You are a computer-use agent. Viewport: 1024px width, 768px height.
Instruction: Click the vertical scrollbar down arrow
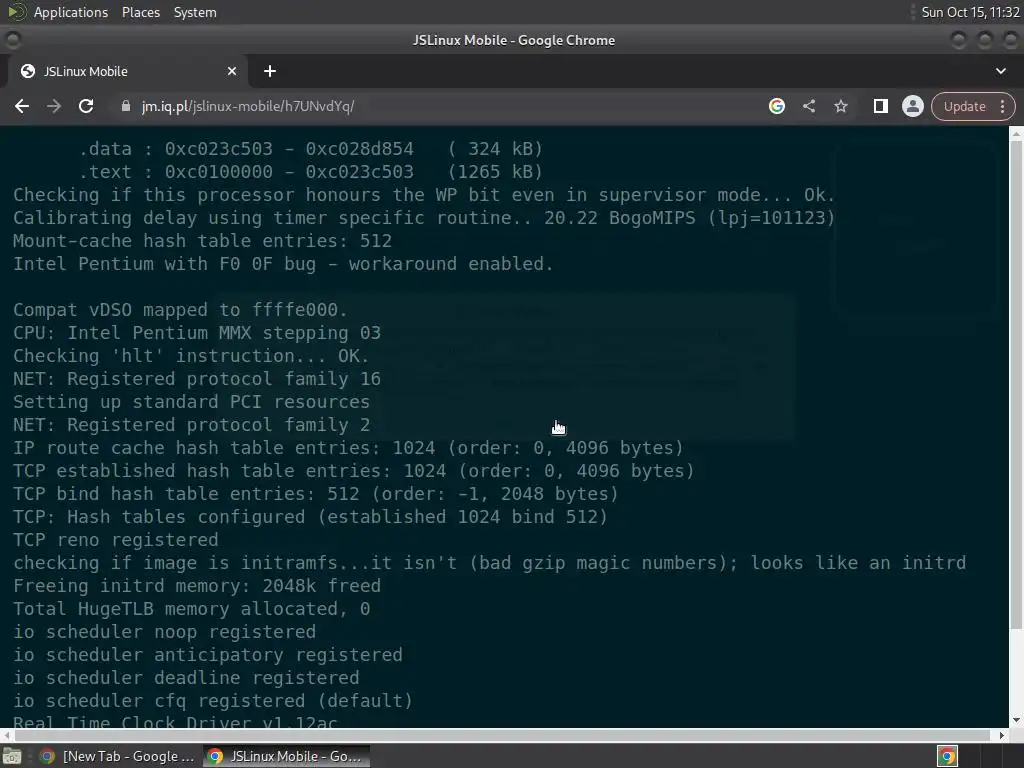1016,720
